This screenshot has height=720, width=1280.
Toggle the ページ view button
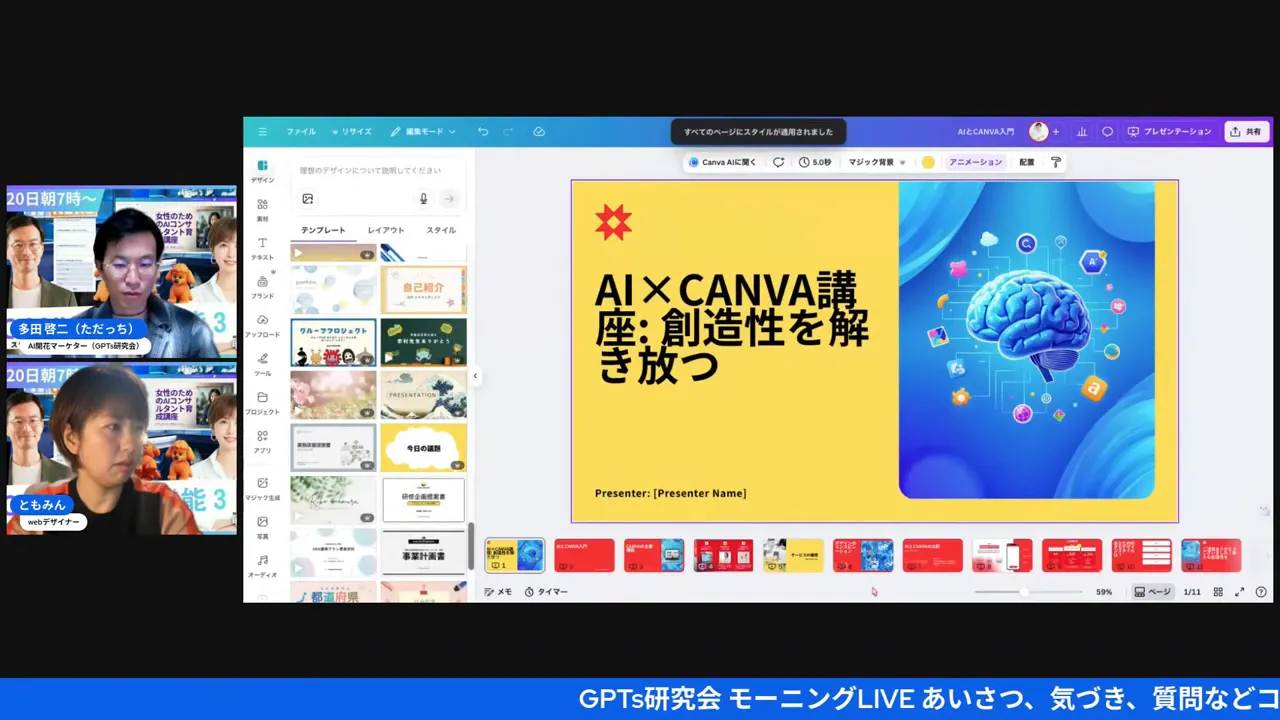[1155, 591]
